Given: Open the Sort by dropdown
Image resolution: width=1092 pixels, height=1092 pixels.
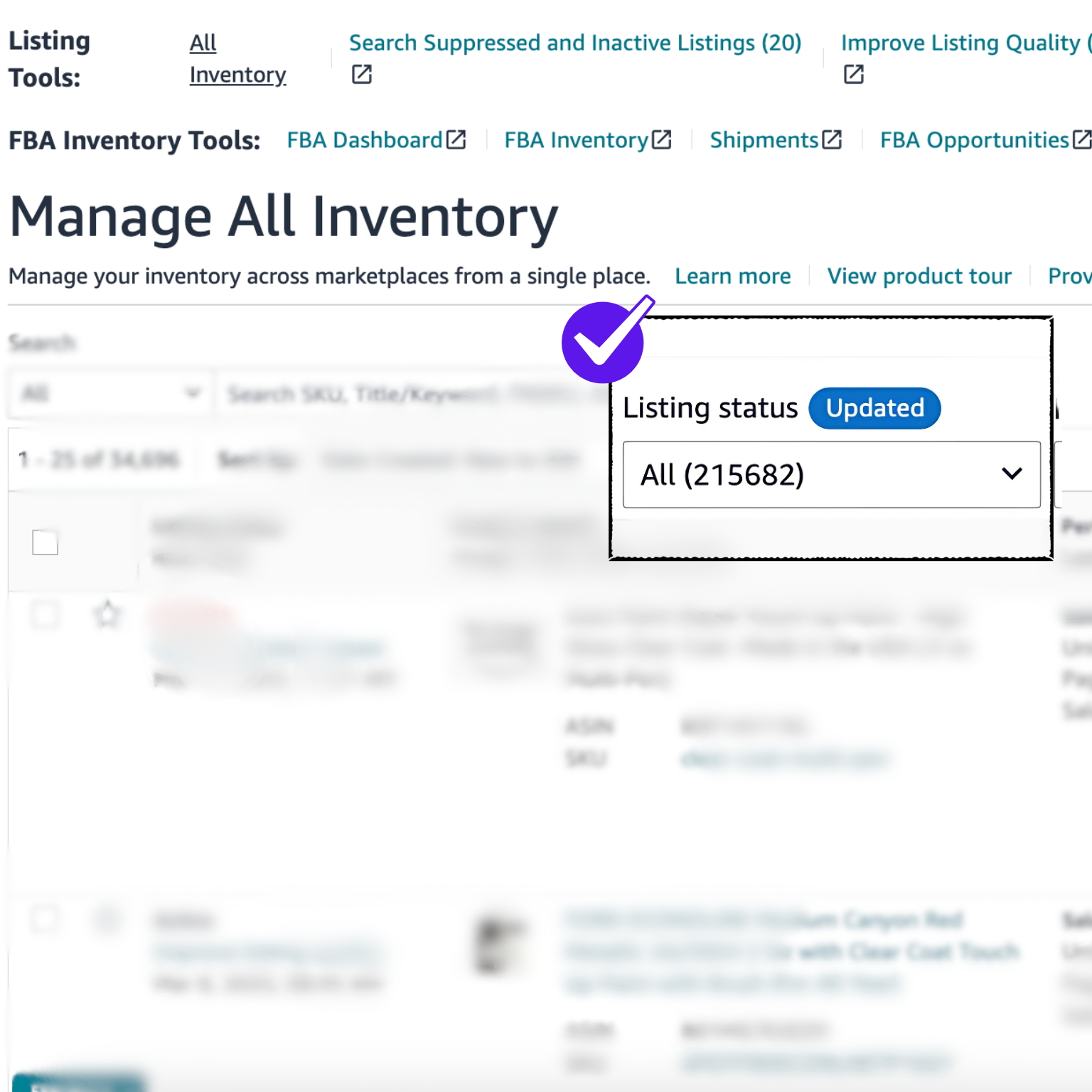Looking at the screenshot, I should coord(449,460).
